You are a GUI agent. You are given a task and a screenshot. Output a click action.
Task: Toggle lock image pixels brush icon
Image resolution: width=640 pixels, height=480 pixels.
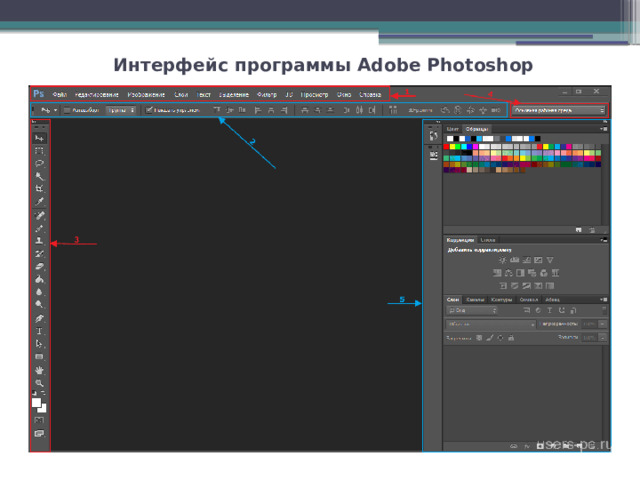490,338
